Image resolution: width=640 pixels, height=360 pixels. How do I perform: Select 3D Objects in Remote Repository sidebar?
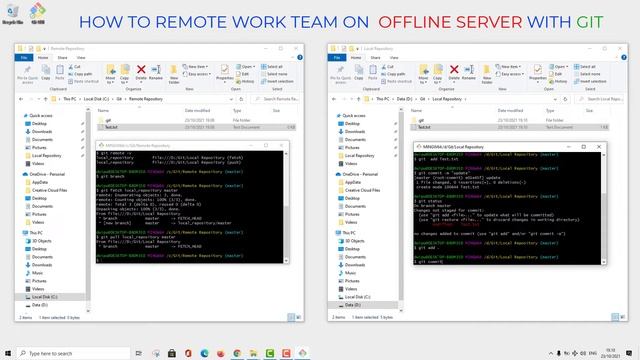(41, 241)
